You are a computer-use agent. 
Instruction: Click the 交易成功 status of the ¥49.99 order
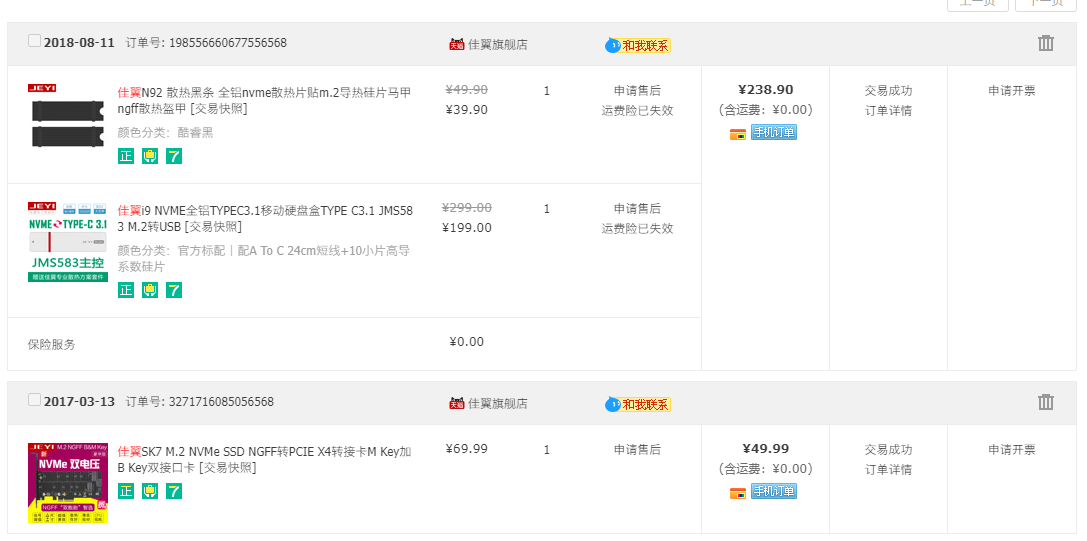[x=888, y=449]
